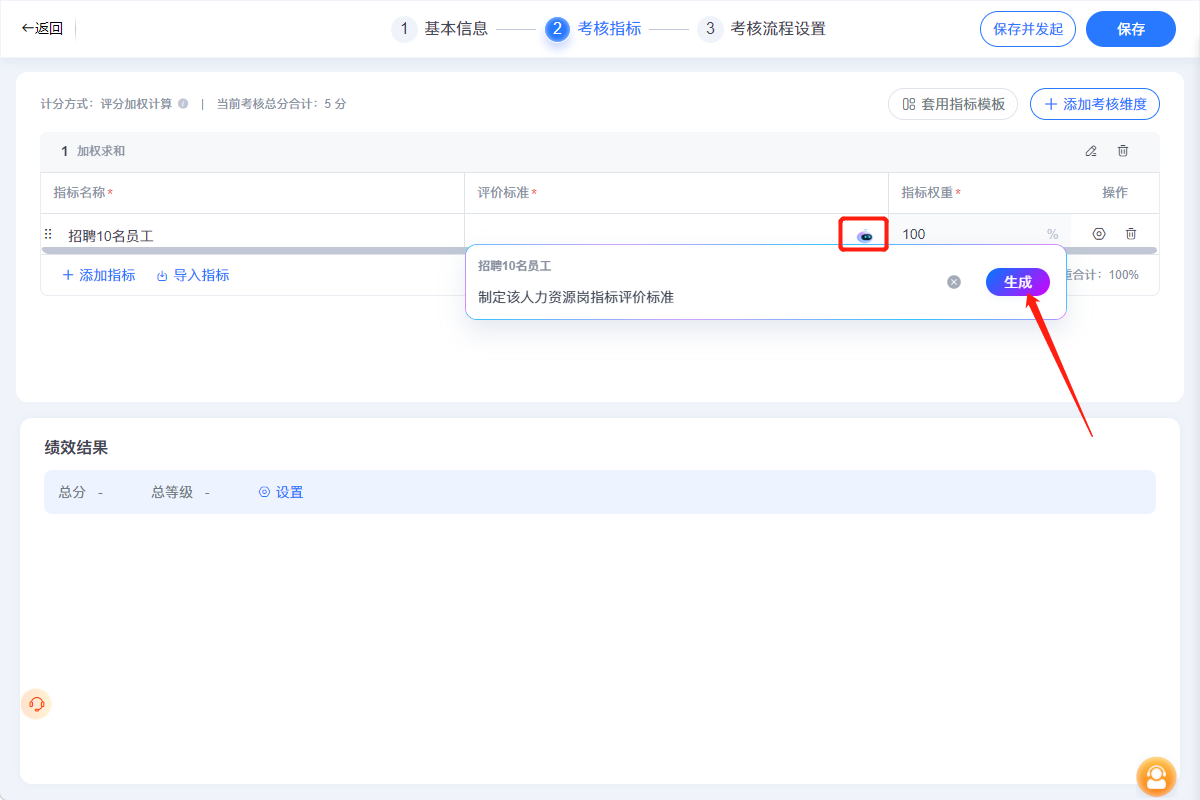Click the trash icon to delete 加权求和 dimension

pos(1123,151)
